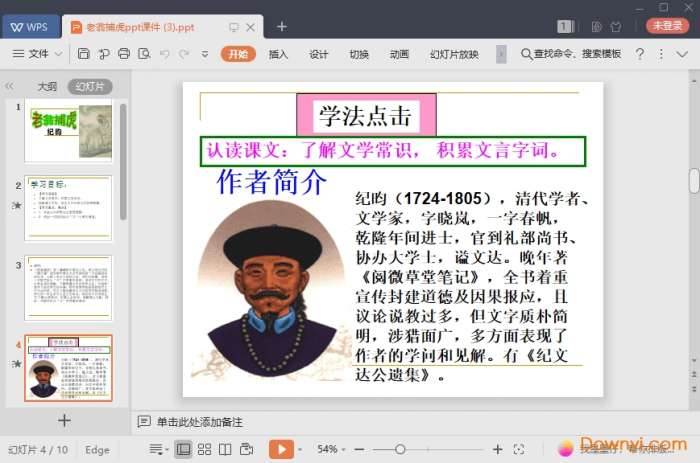Click the thumbnail panel scrollbar
Image resolution: width=700 pixels, height=463 pixels.
[x=123, y=162]
